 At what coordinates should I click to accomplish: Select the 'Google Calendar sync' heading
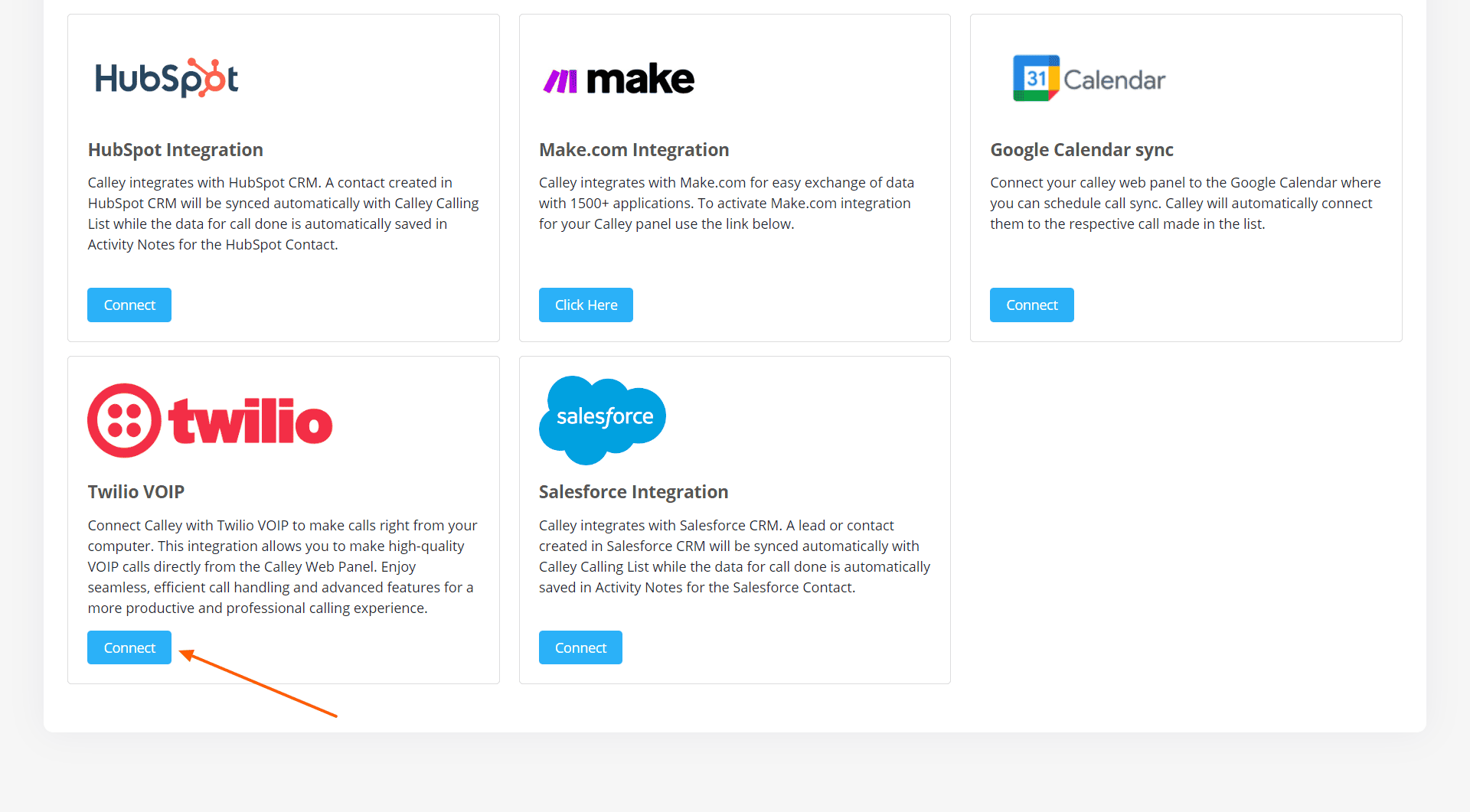[1081, 150]
